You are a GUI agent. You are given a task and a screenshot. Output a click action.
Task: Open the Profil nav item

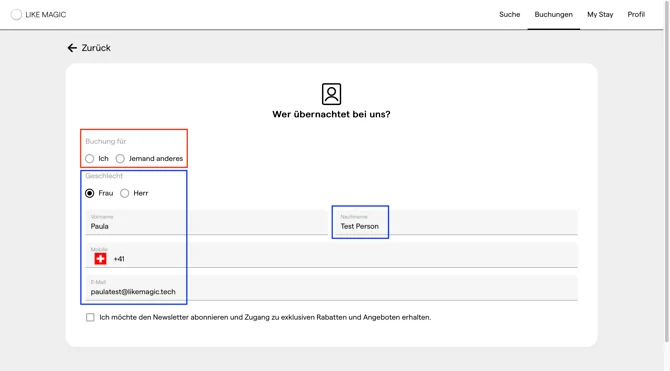pos(636,15)
